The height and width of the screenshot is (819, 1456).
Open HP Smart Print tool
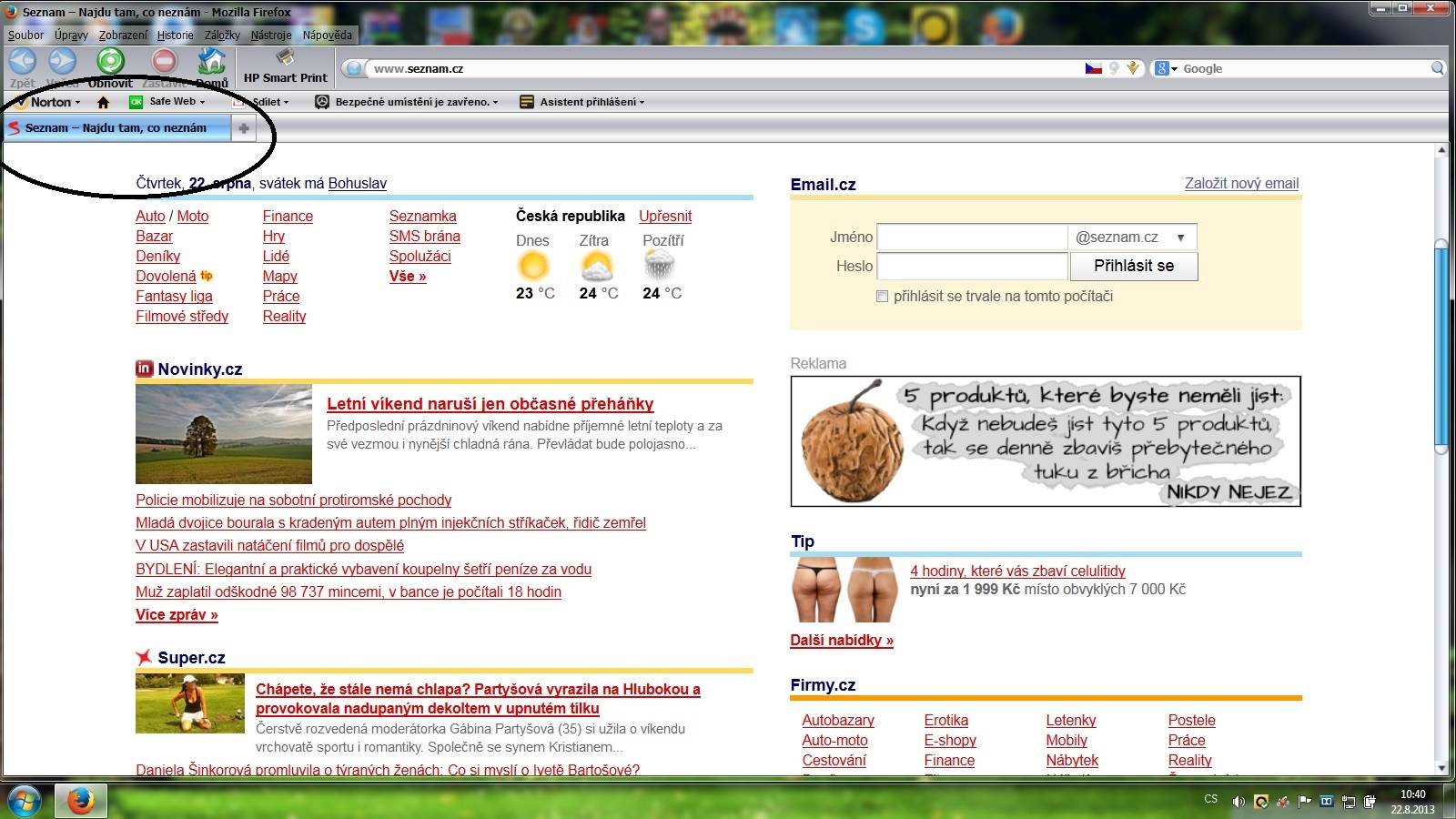285,68
